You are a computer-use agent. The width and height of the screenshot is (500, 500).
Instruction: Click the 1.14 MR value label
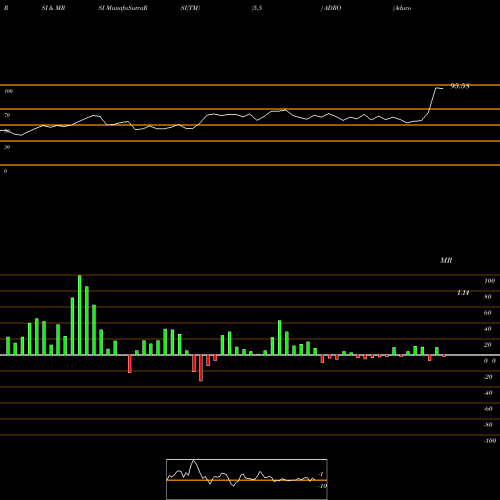[x=463, y=293]
